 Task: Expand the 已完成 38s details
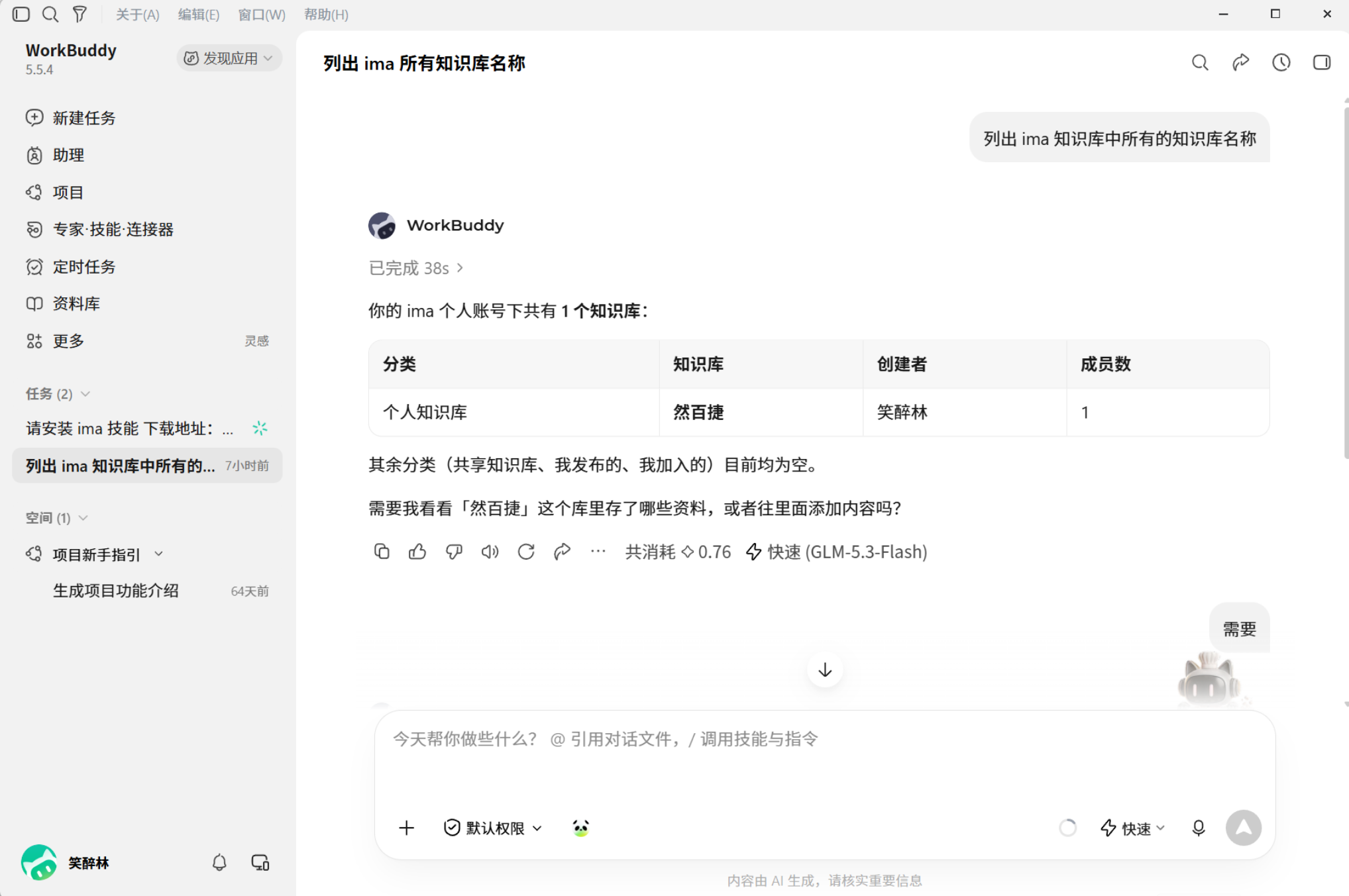click(x=416, y=268)
